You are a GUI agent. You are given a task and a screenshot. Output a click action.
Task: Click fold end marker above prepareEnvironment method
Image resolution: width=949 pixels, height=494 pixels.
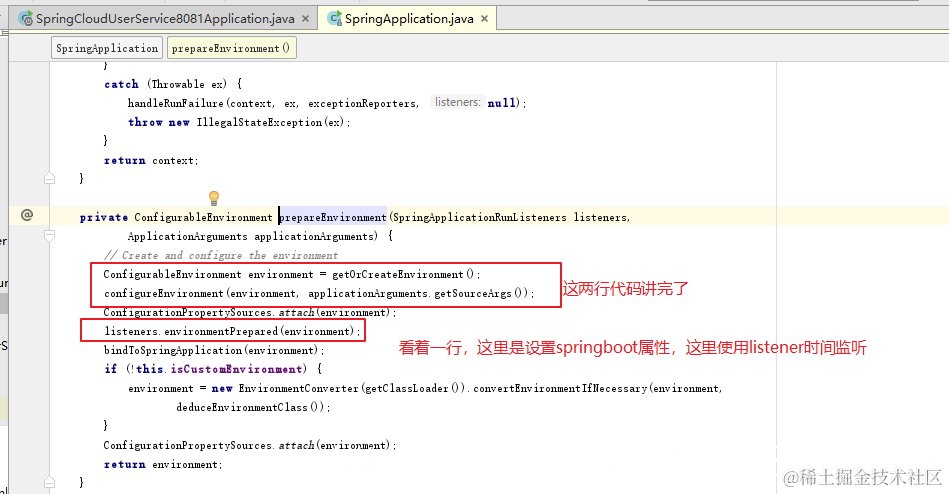[50, 179]
